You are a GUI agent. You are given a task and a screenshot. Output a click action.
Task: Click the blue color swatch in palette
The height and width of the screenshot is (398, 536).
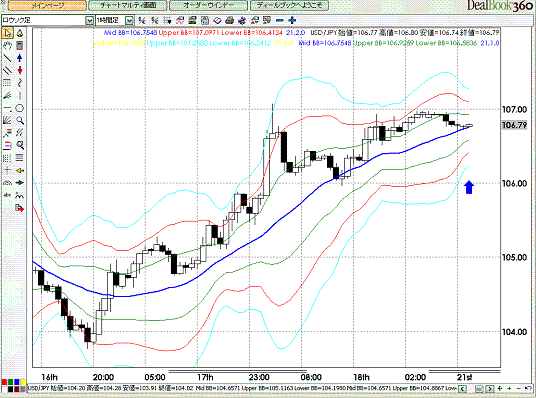[16, 382]
